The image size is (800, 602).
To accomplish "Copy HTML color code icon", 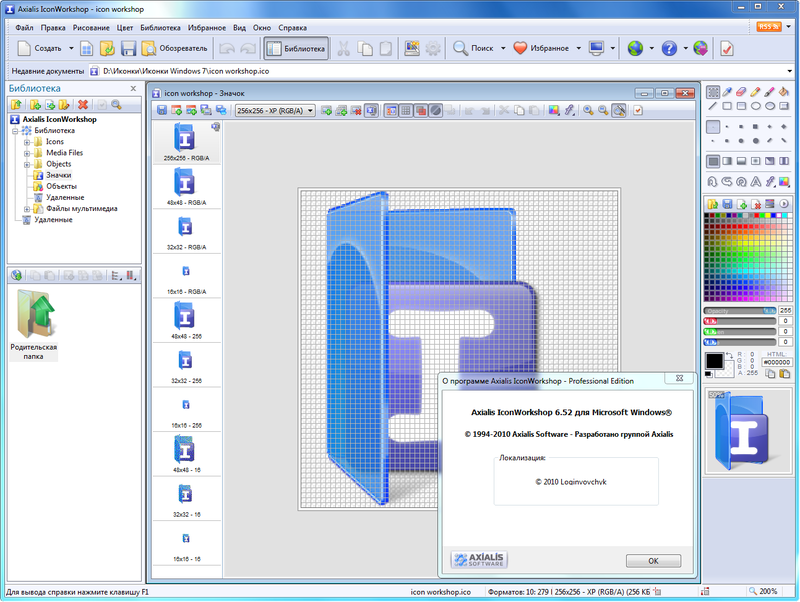I will pos(770,373).
